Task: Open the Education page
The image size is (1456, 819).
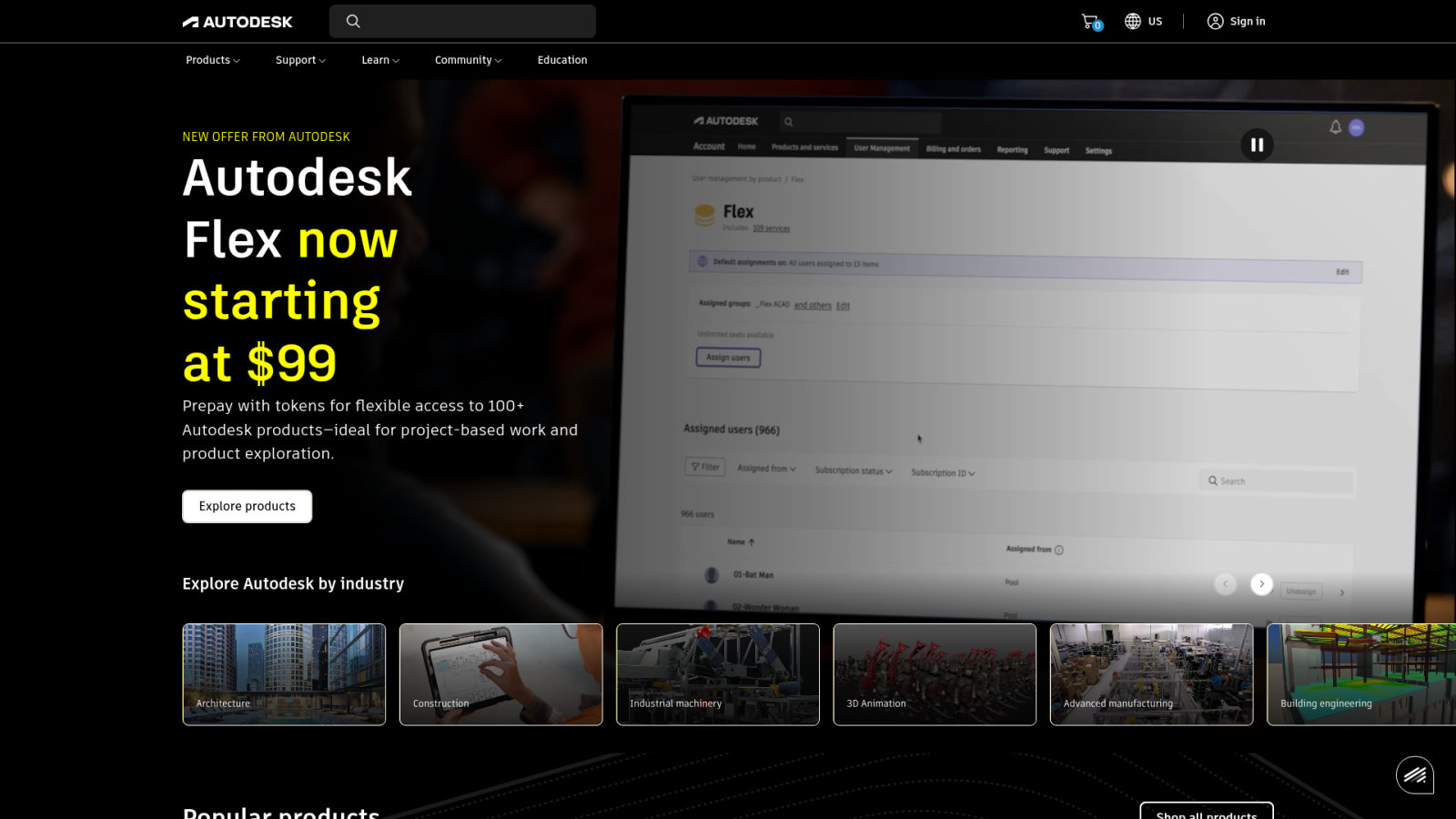Action: (x=562, y=60)
